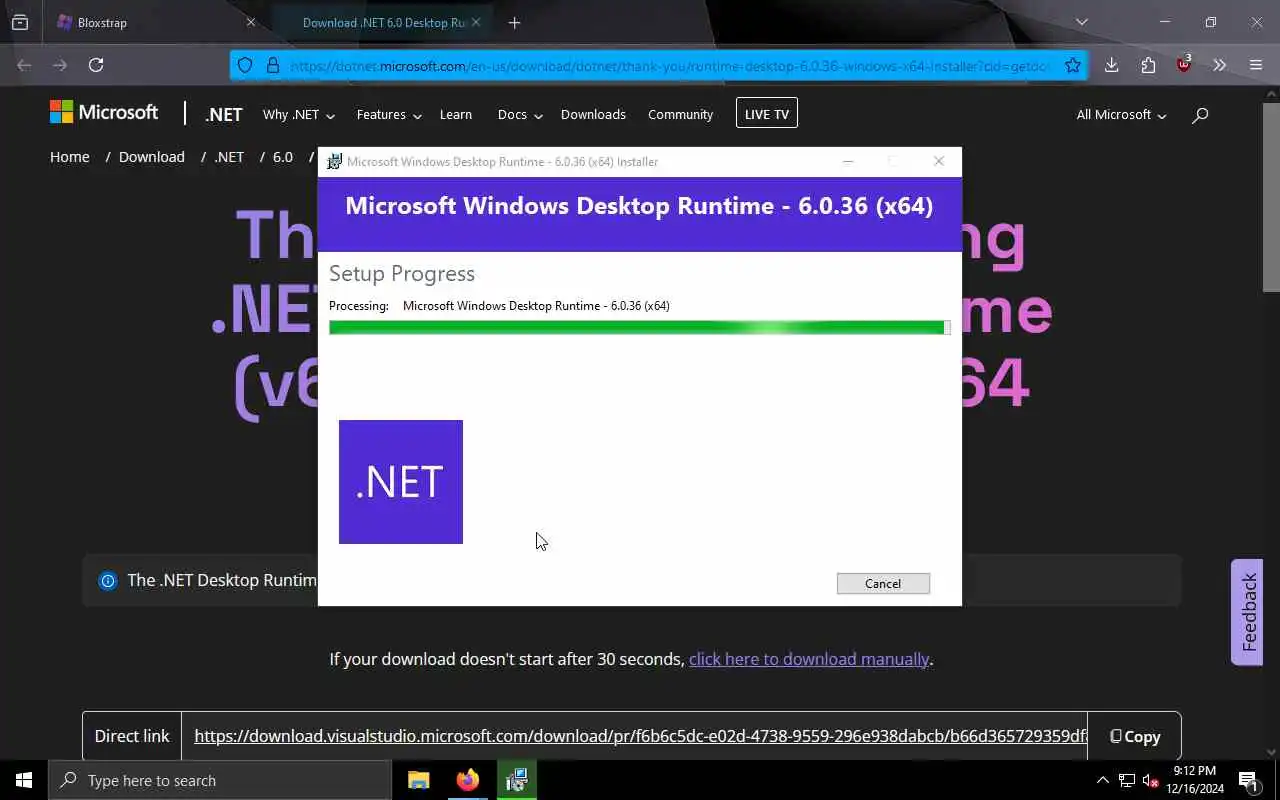
Task: Expand the Why .NET menu
Action: (298, 114)
